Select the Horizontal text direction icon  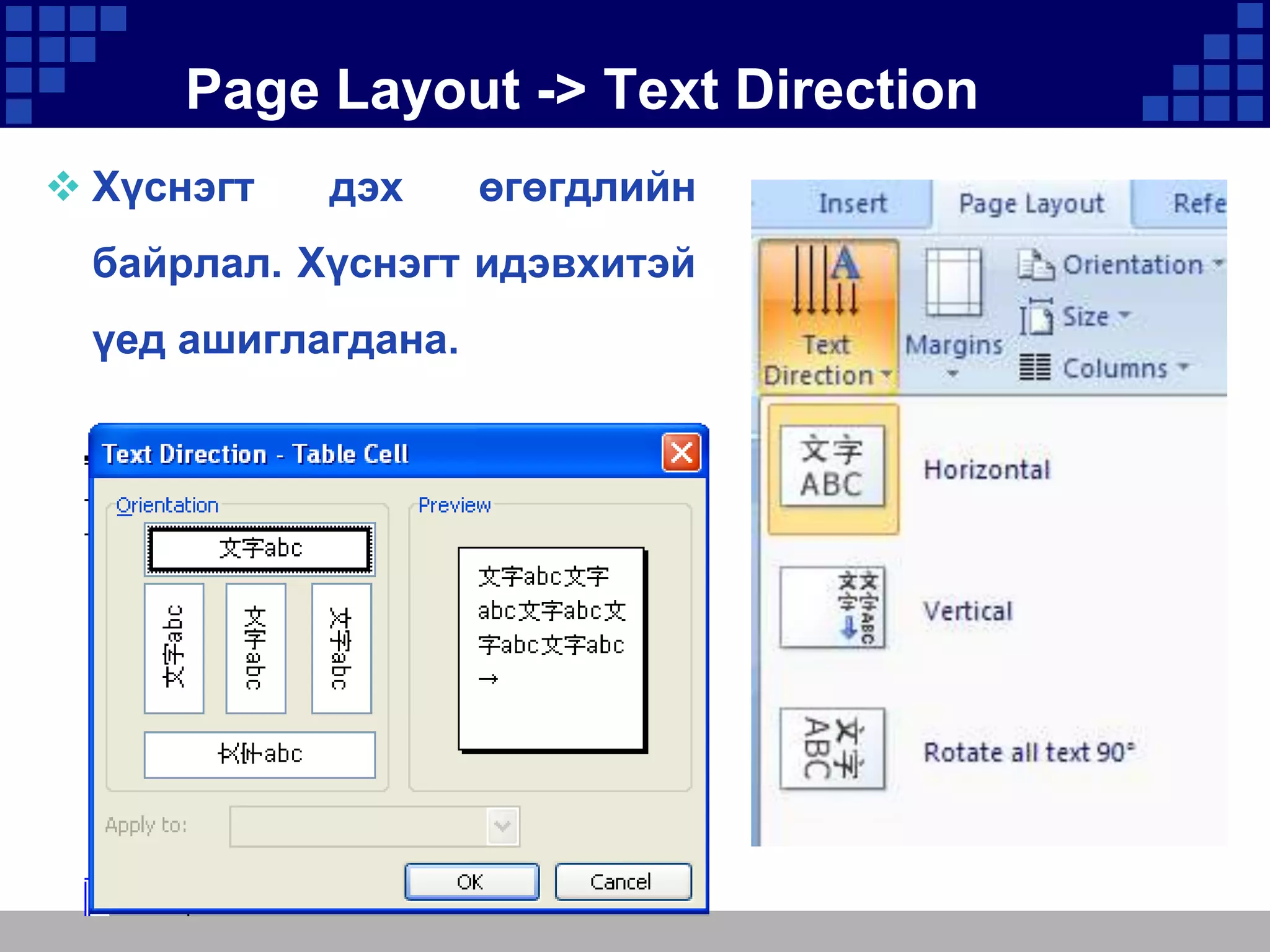point(832,466)
